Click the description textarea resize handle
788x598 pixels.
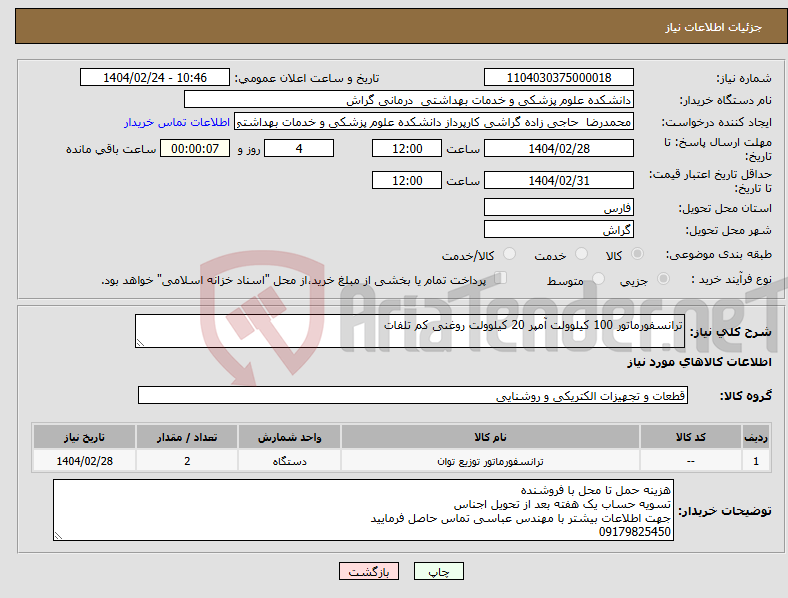click(x=140, y=343)
